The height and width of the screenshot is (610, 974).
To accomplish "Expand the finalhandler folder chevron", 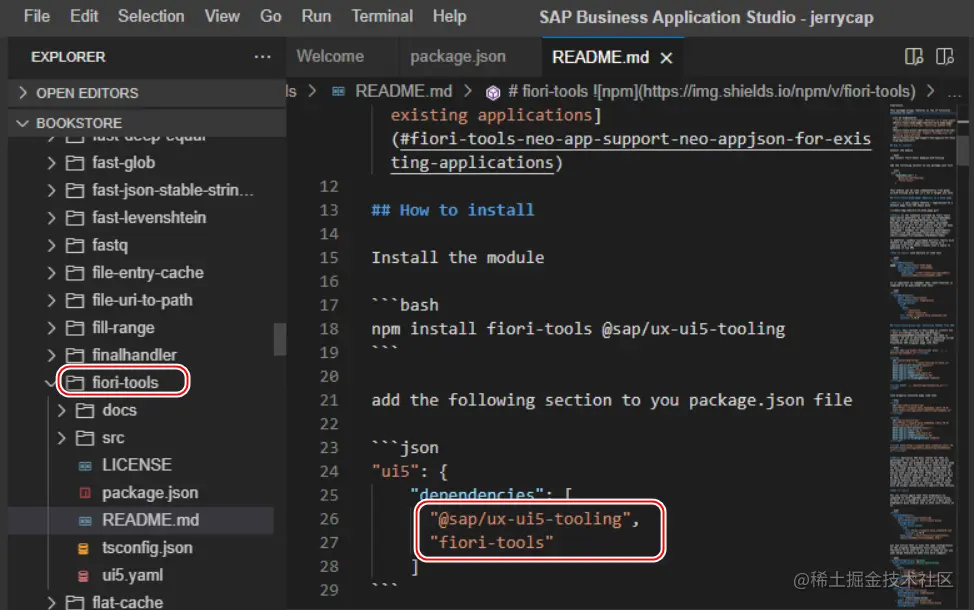I will pos(51,355).
